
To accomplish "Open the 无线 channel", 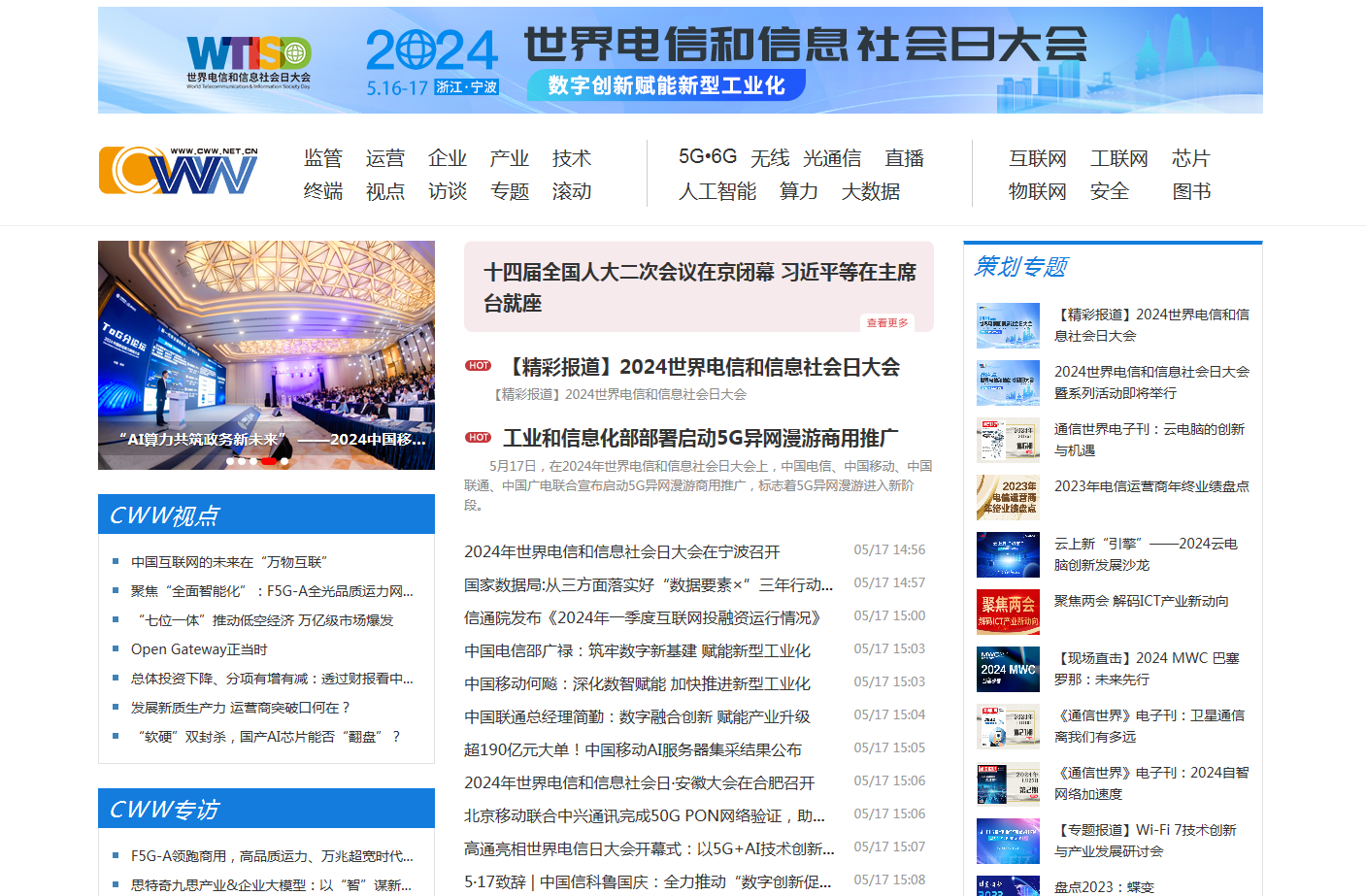I will pos(770,158).
